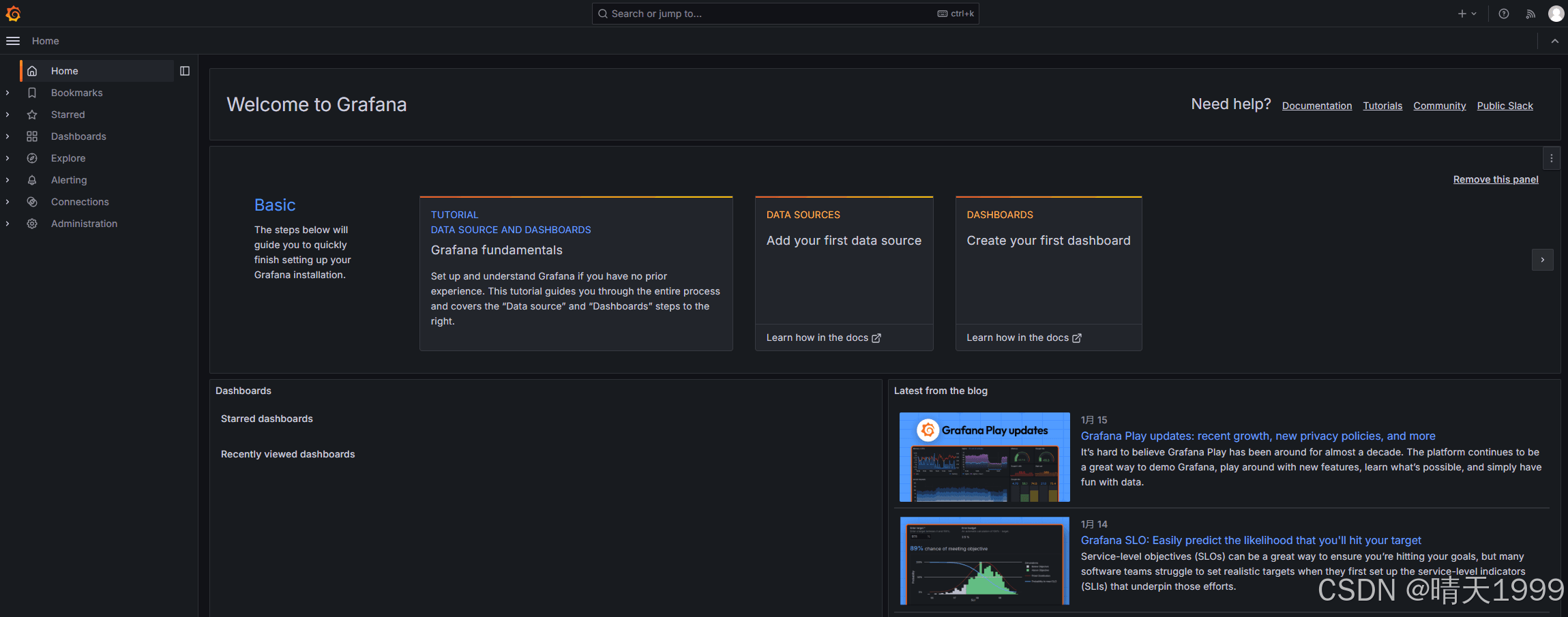Open Explore from the sidebar
The width and height of the screenshot is (1568, 617).
[68, 158]
